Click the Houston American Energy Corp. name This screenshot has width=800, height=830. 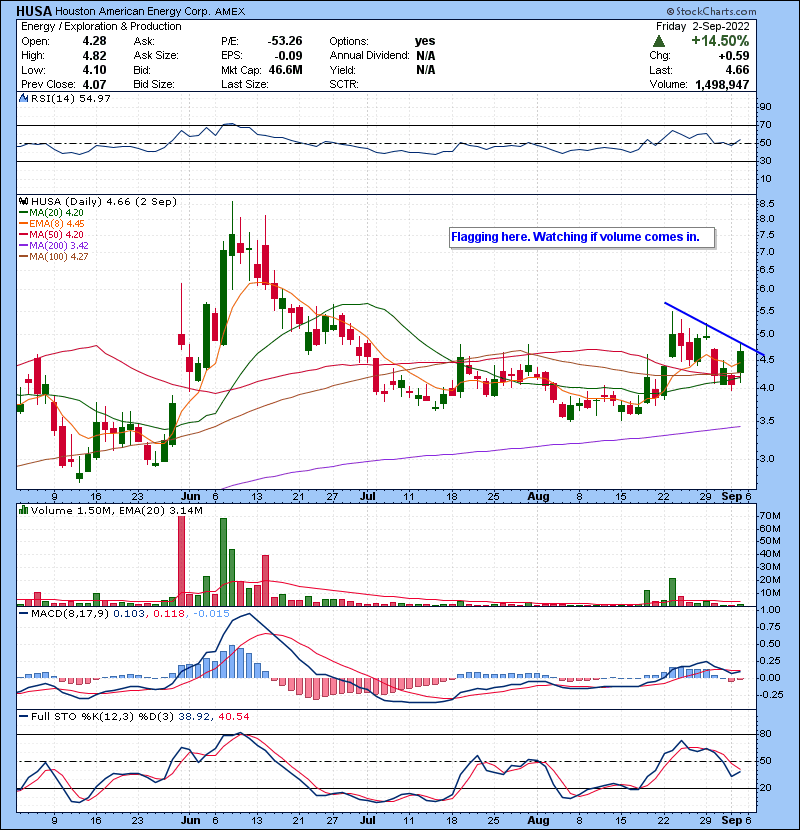click(x=132, y=11)
